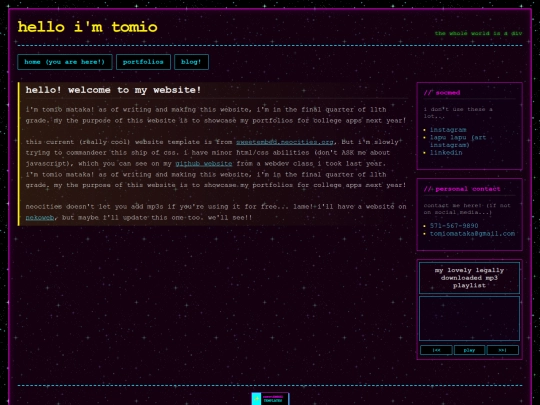The width and height of the screenshot is (540, 405).
Task: Open the linkedin link
Action: (446, 153)
